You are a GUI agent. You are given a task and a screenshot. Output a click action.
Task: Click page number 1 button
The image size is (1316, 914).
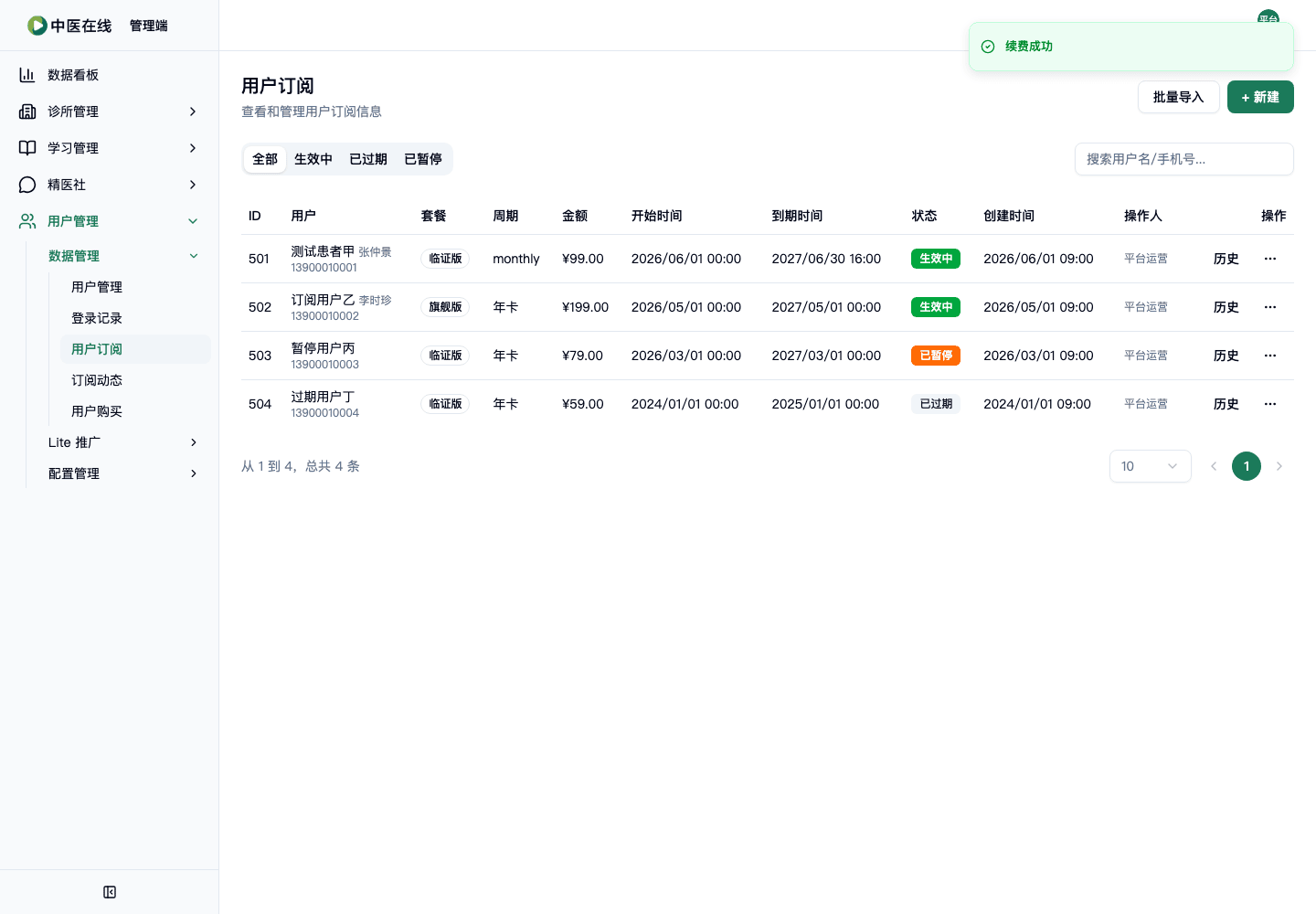point(1247,466)
